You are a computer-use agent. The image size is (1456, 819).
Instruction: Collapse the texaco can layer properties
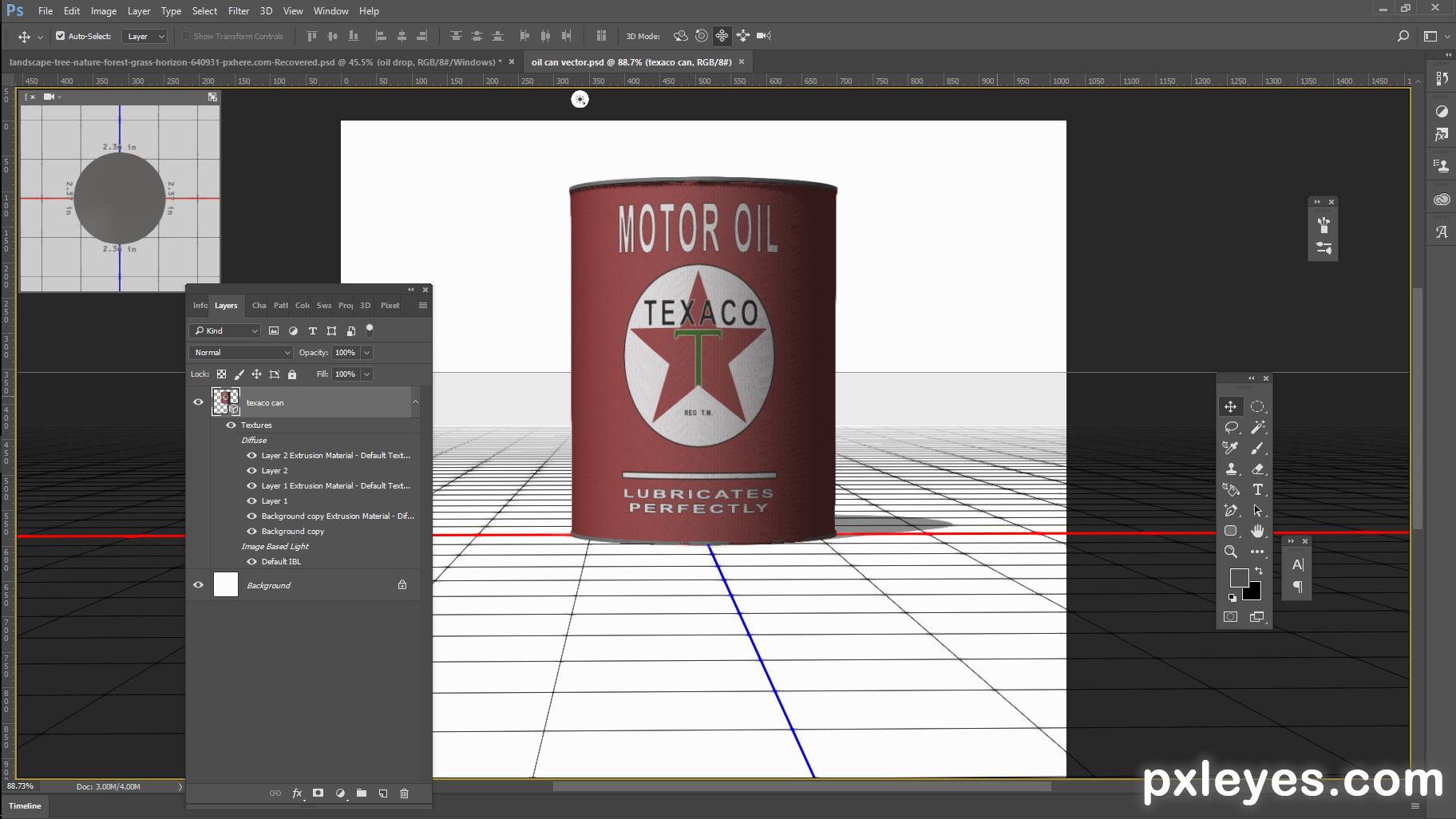(415, 402)
